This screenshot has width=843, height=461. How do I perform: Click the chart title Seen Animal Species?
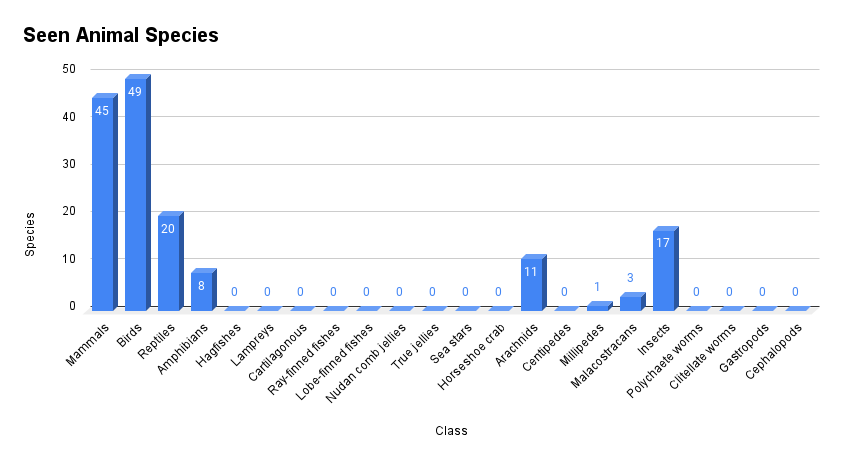[121, 35]
